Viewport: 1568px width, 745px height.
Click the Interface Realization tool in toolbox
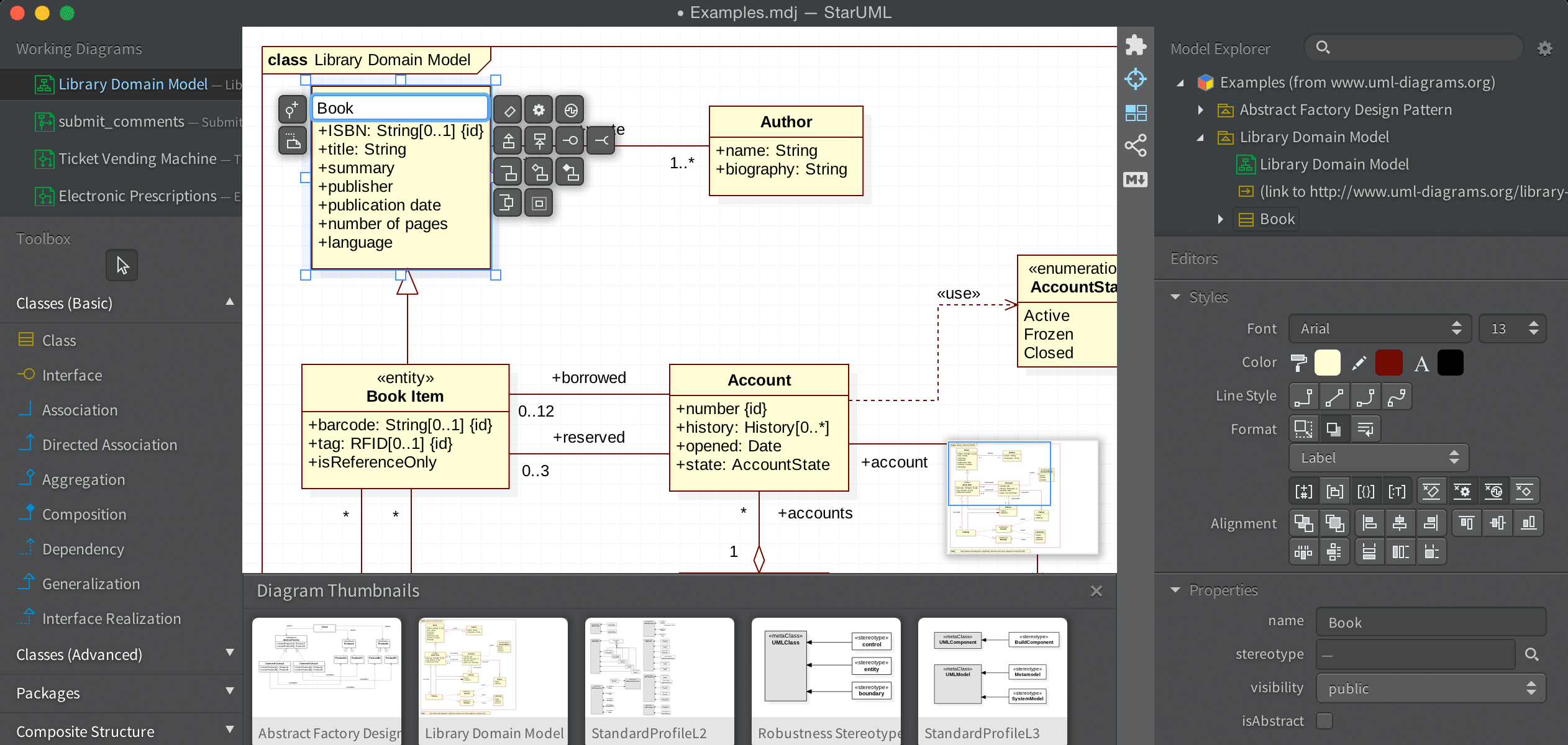113,618
